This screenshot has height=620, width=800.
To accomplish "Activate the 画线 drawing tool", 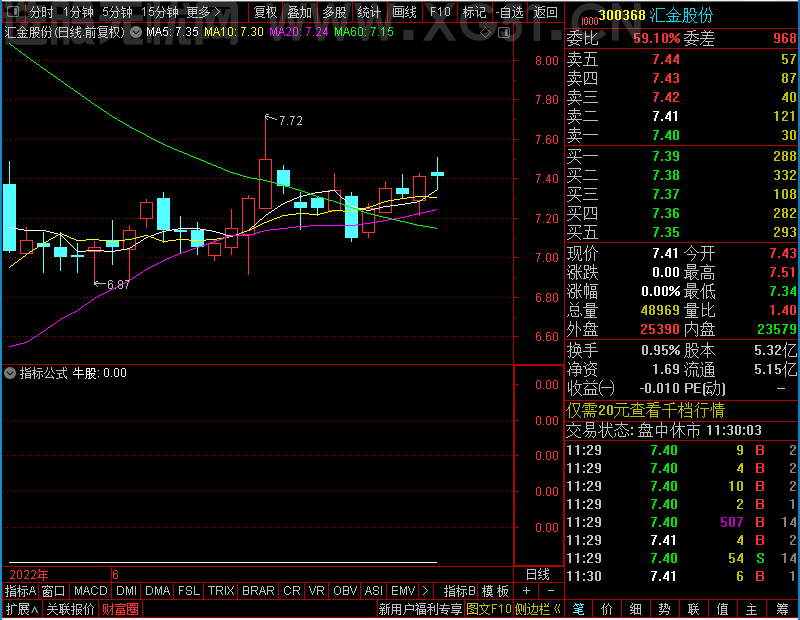I will click(404, 12).
